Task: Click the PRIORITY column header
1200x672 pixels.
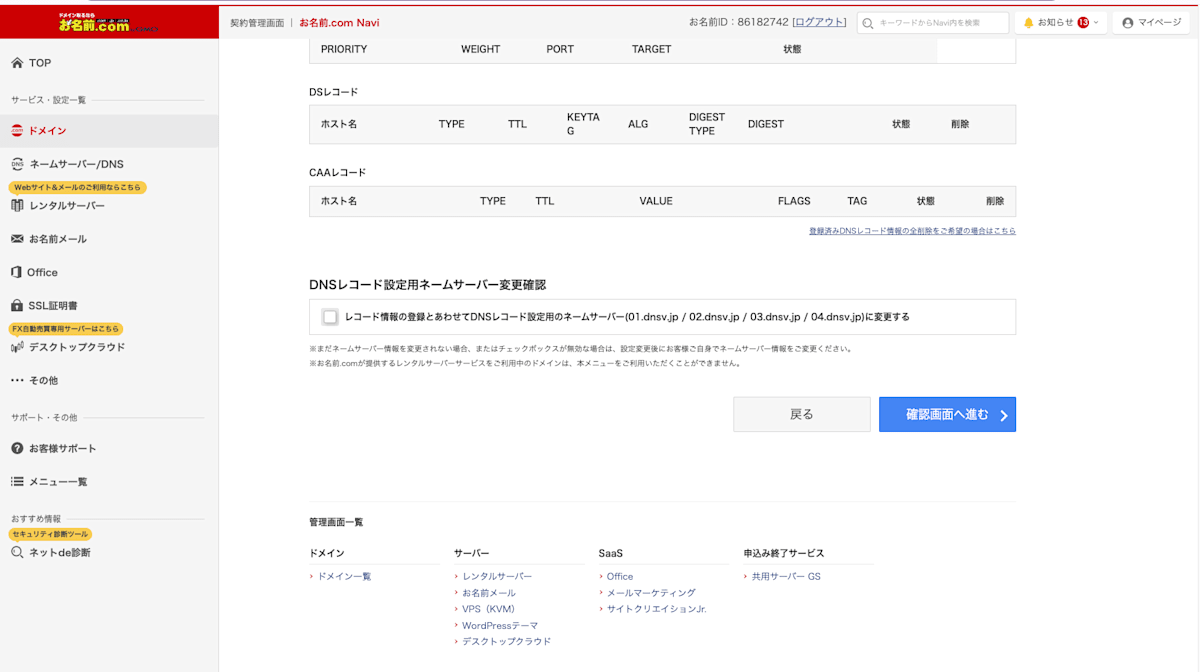Action: pos(344,49)
